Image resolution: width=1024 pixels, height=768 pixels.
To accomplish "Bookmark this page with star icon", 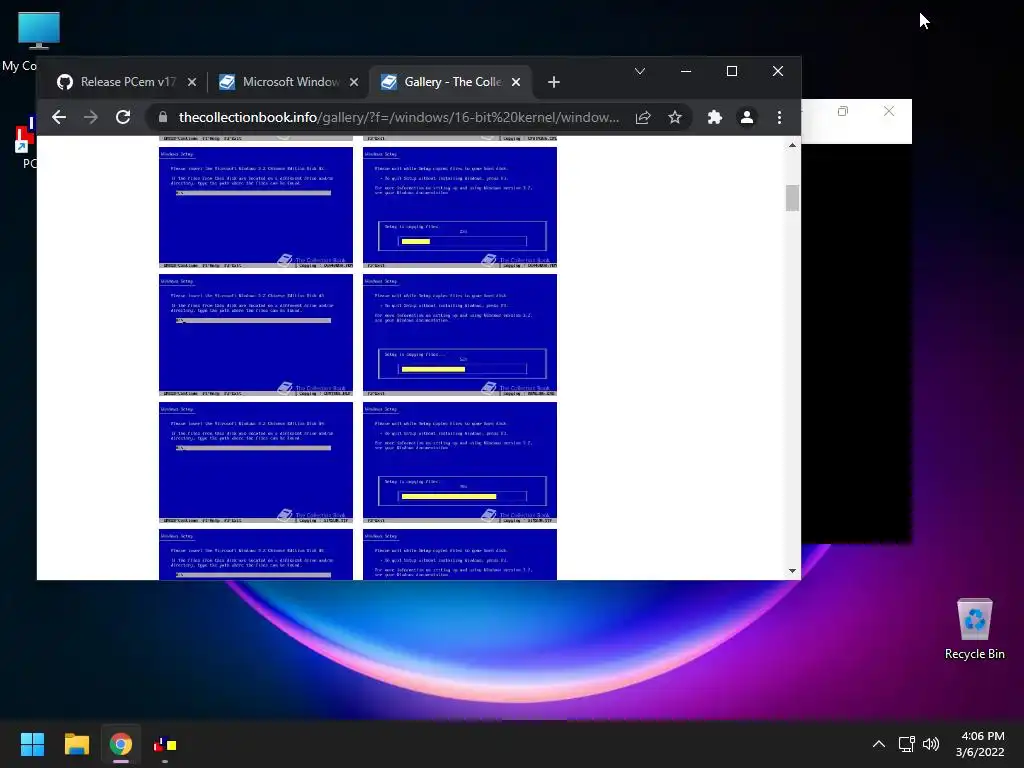I will 675,118.
